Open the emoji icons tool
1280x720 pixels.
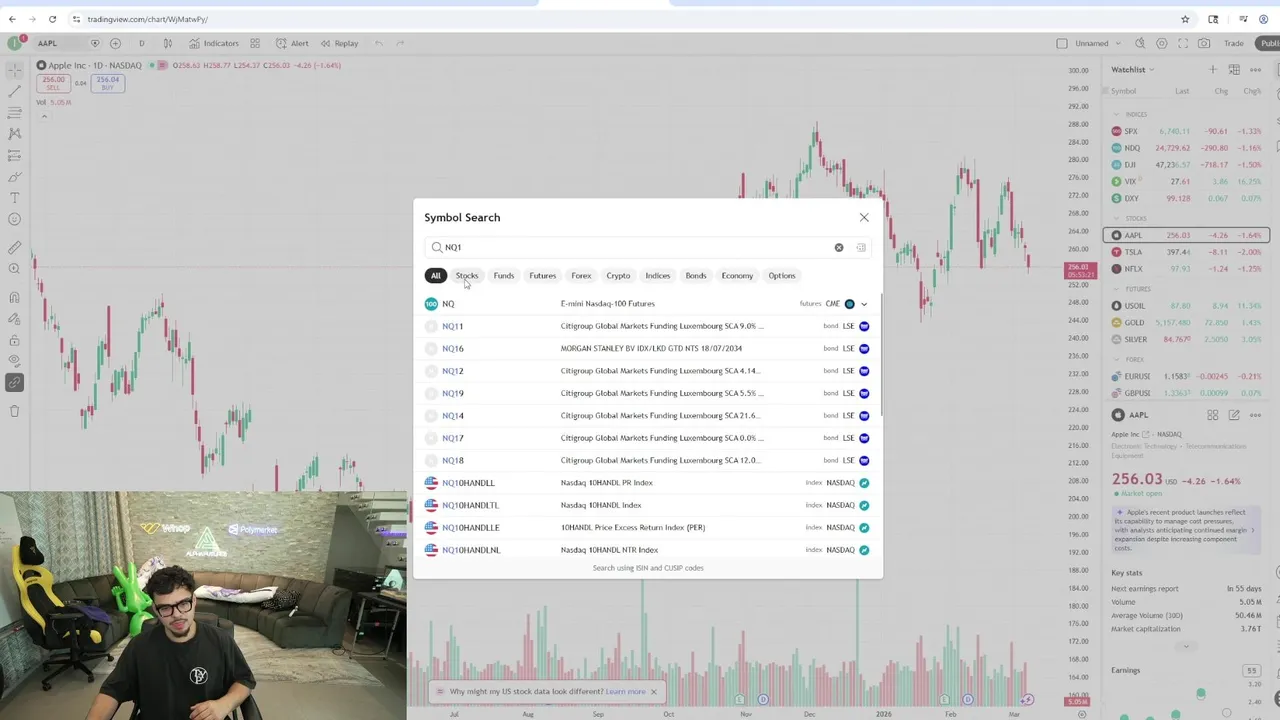point(14,219)
